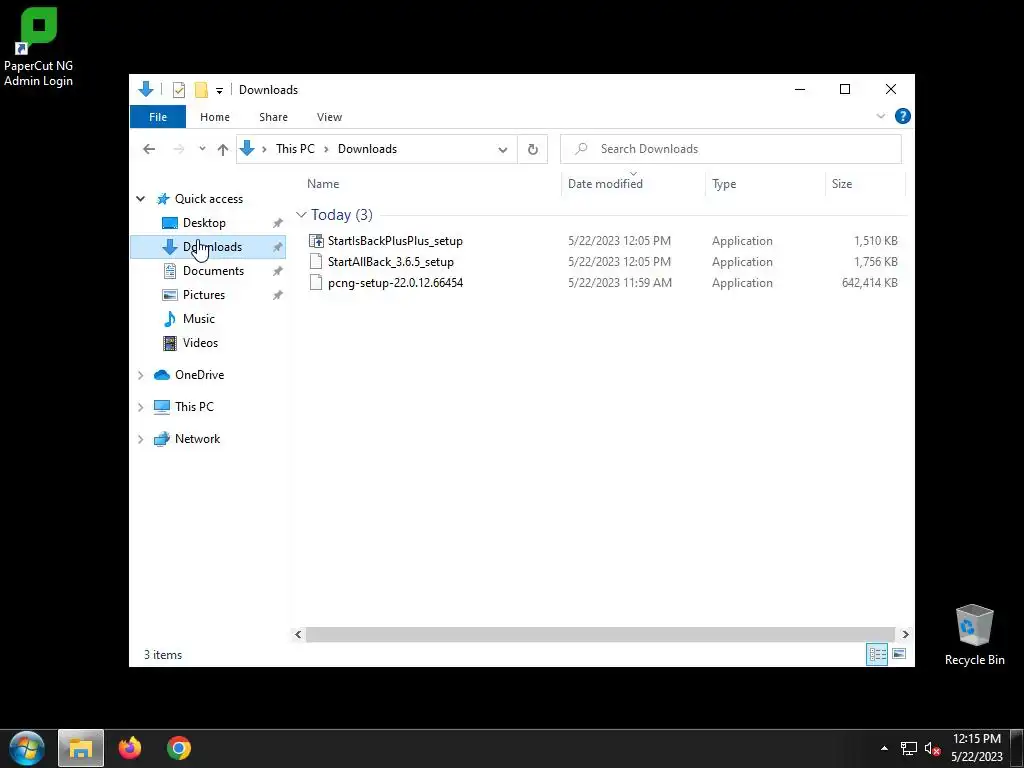
Task: Click the New folder quick access toolbar icon
Action: tap(201, 90)
